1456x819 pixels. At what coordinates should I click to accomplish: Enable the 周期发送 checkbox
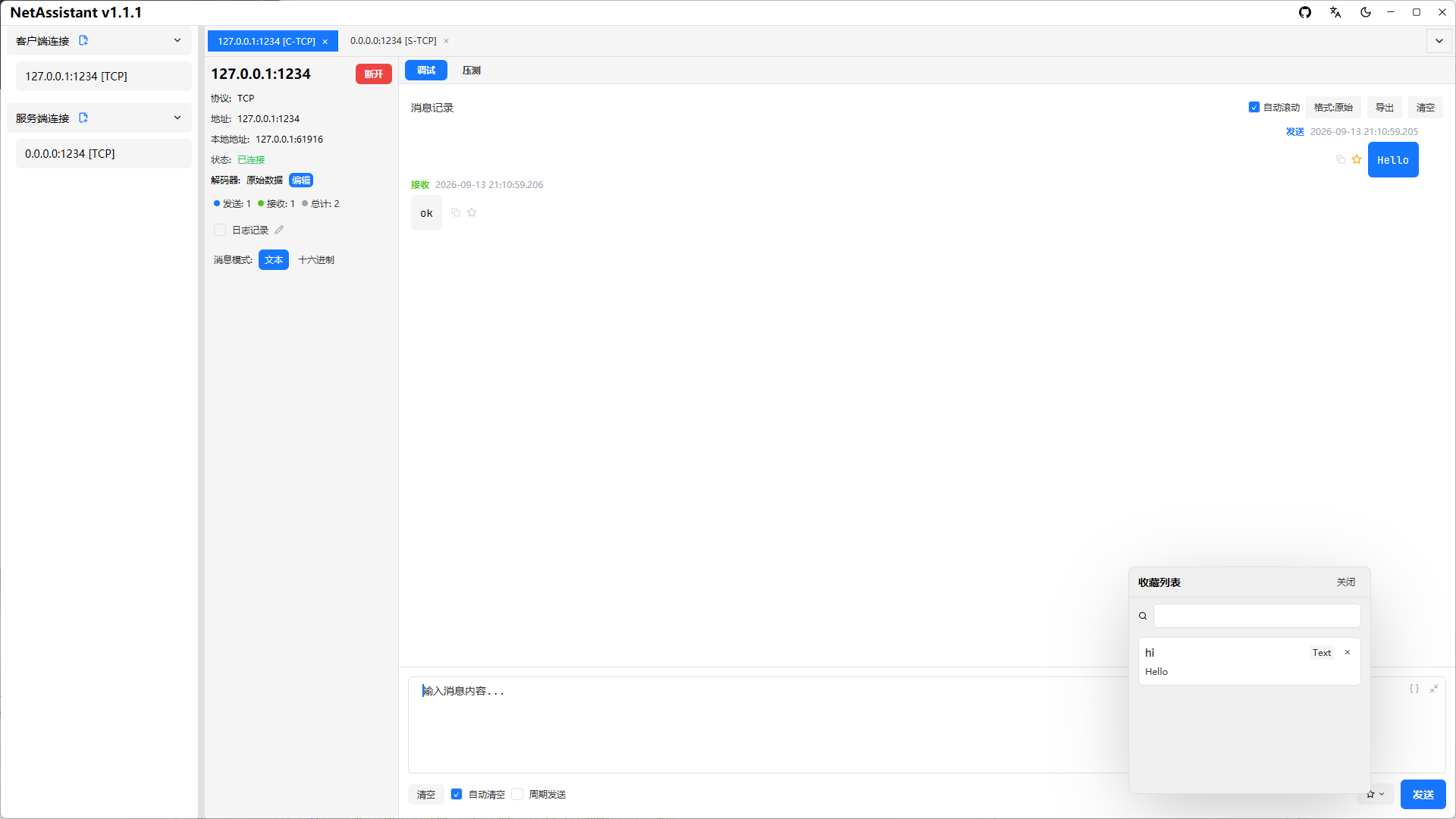tap(517, 794)
